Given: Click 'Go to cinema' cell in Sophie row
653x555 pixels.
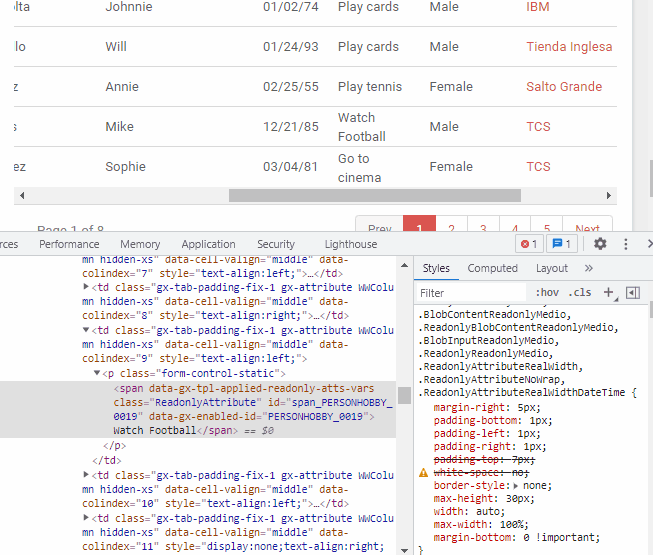Looking at the screenshot, I should pyautogui.click(x=359, y=168).
